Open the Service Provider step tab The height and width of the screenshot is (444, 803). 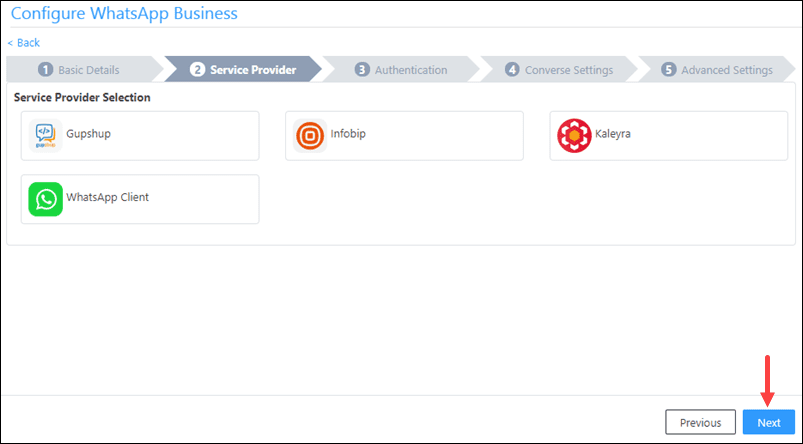(244, 70)
